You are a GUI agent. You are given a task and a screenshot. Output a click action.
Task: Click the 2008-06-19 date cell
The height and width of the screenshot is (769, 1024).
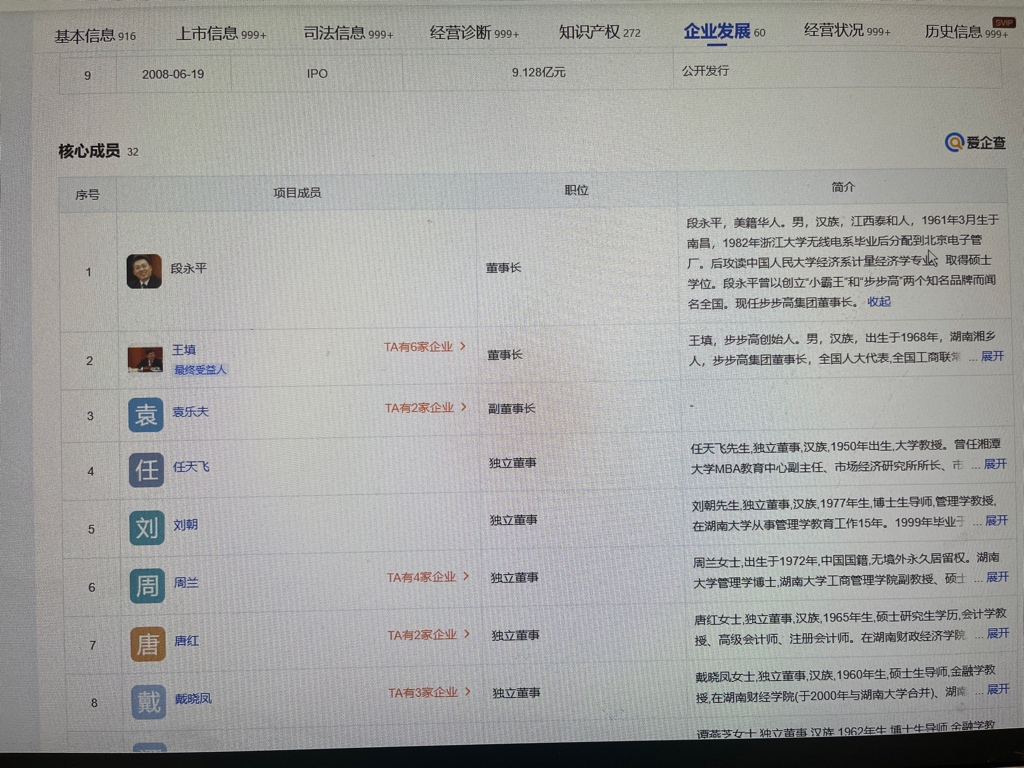(x=173, y=74)
